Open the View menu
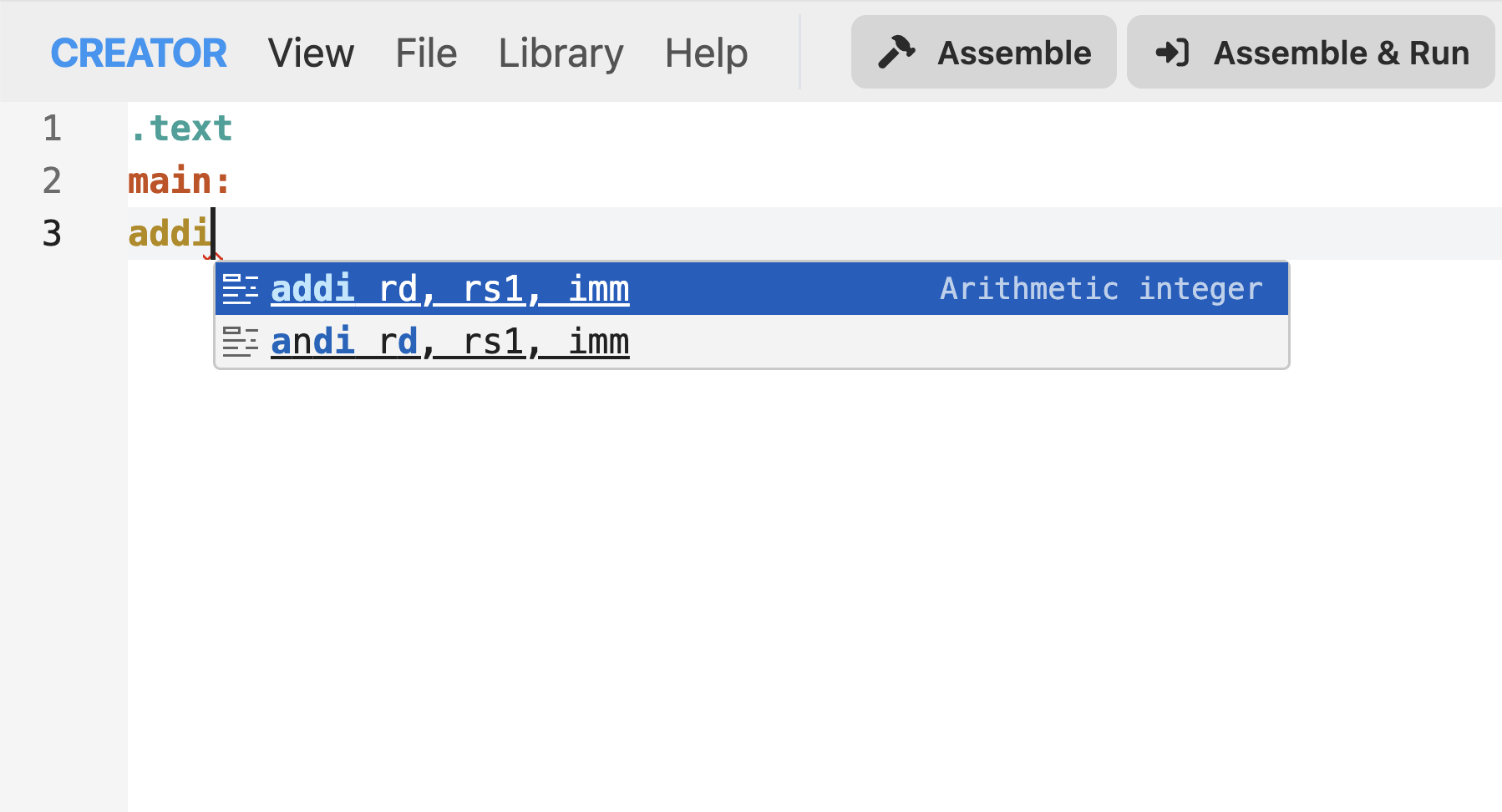The height and width of the screenshot is (812, 1502). pos(311,52)
